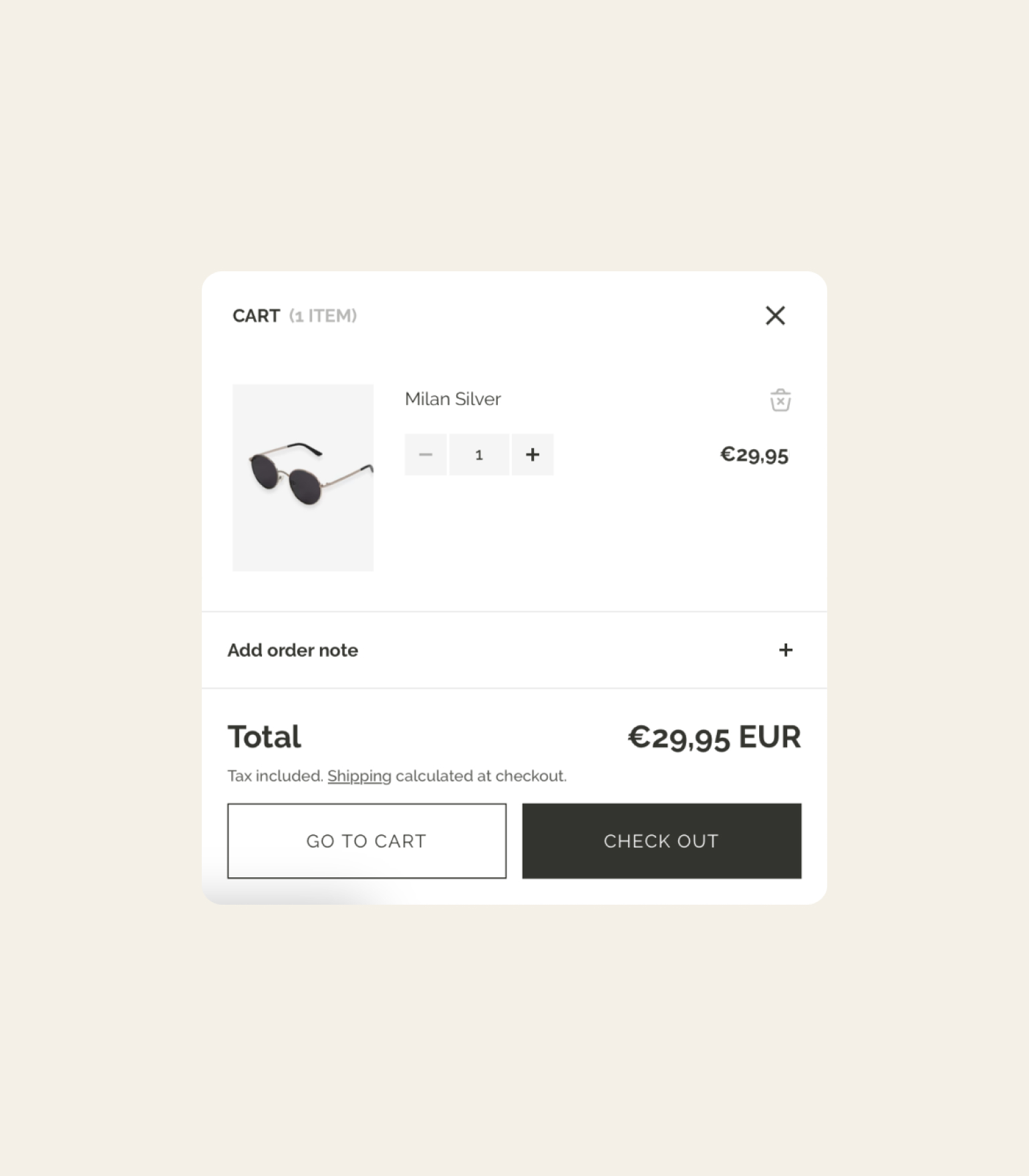Remove Milan Silver using the trash icon

(x=780, y=400)
